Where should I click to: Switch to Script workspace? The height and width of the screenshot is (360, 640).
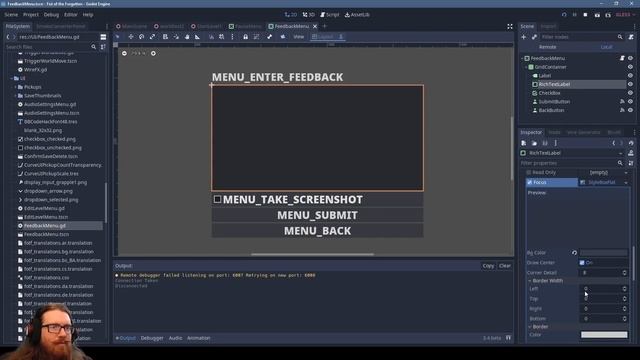click(329, 15)
